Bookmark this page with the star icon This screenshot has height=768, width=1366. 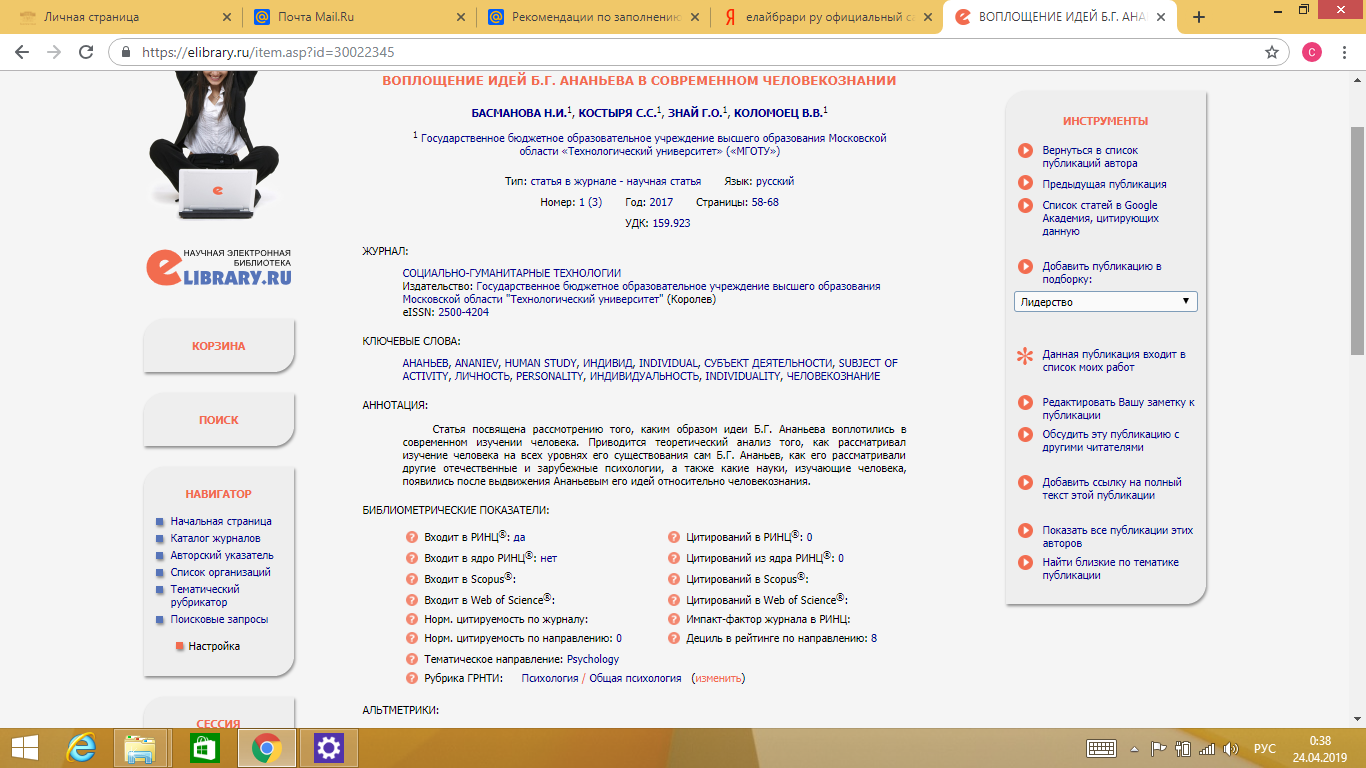[1272, 52]
